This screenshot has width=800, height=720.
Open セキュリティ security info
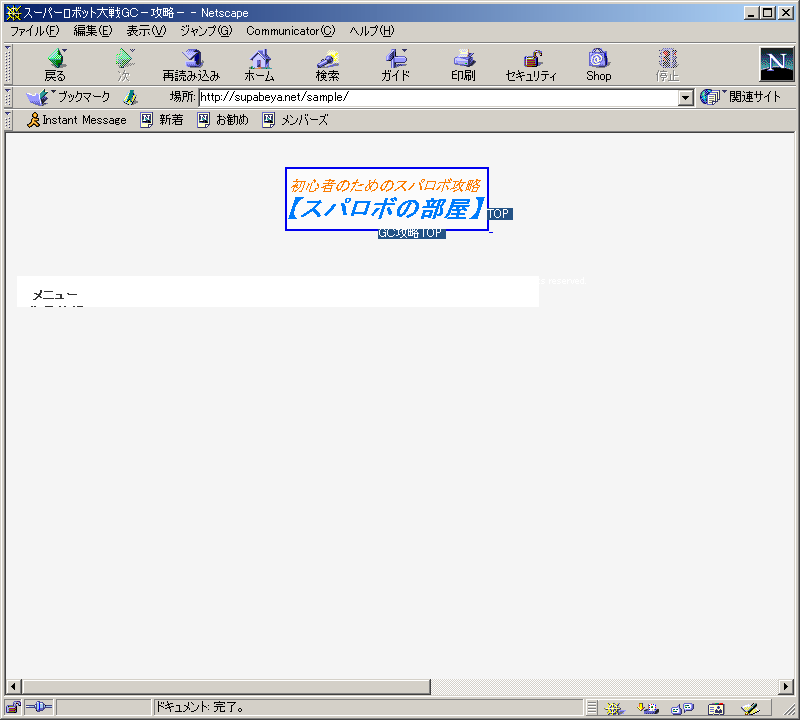pyautogui.click(x=531, y=65)
